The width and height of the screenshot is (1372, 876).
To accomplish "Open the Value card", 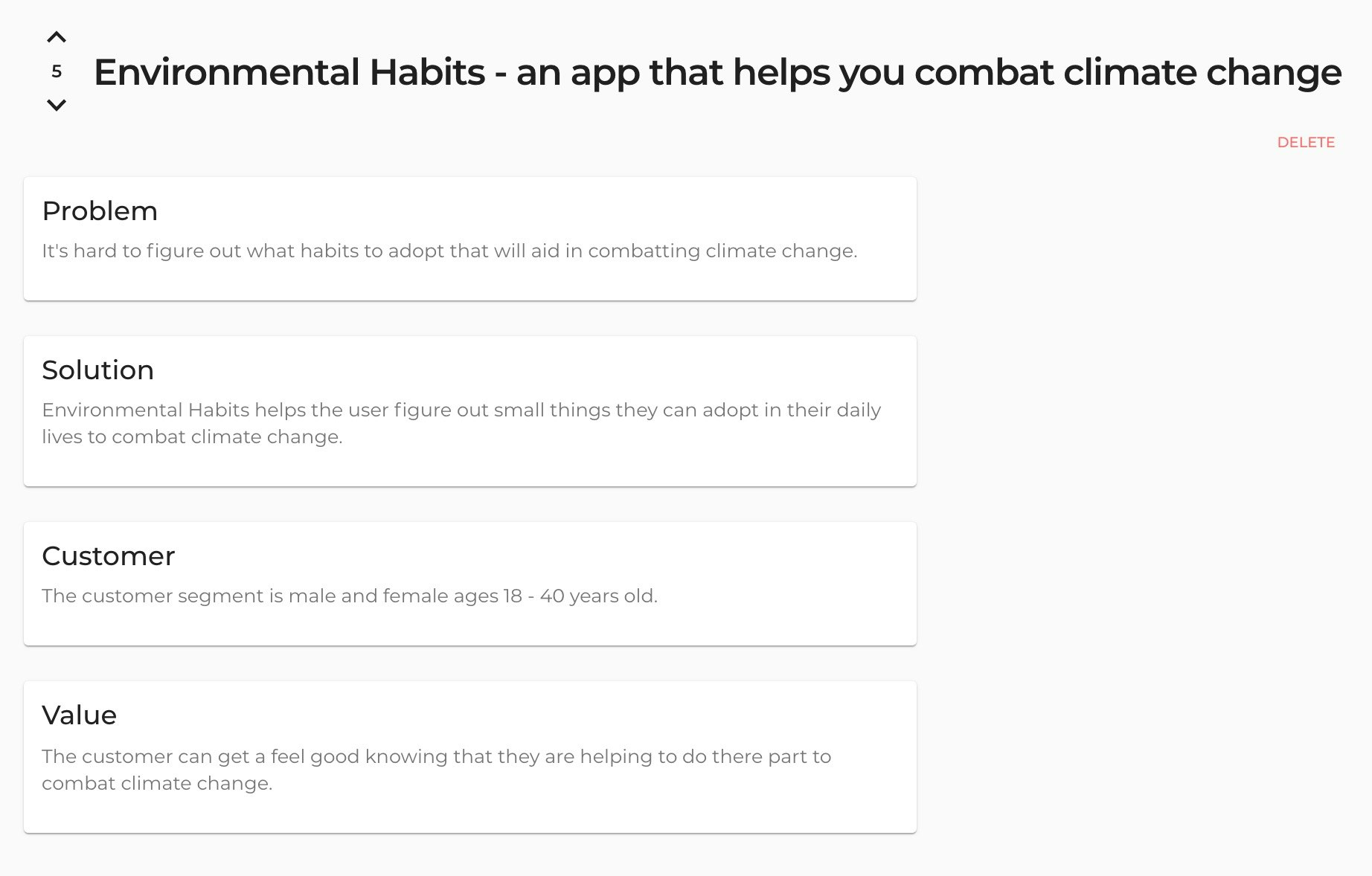I will click(470, 757).
